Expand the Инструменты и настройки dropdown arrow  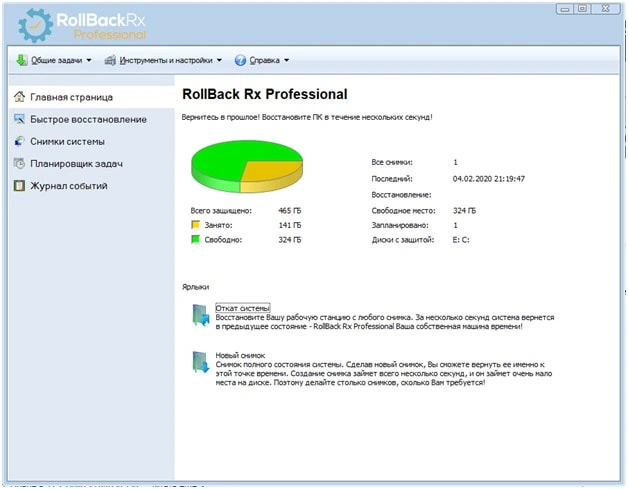point(219,60)
